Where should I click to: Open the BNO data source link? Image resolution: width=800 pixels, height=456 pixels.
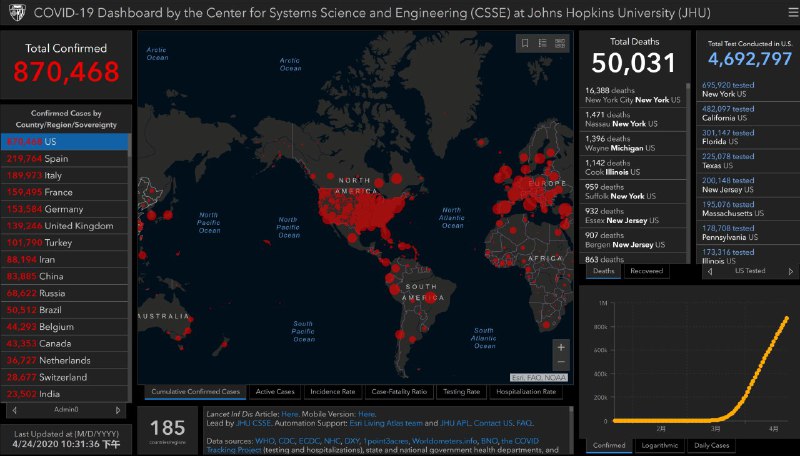489,441
